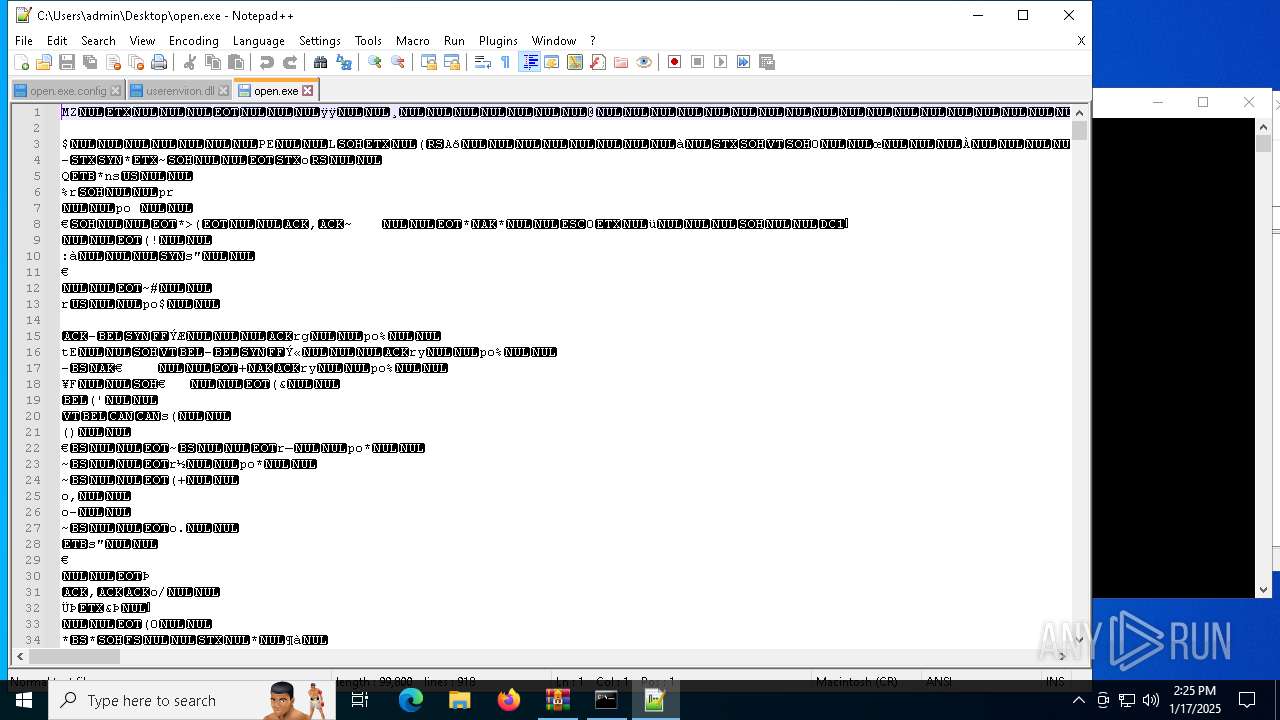The height and width of the screenshot is (720, 1280).
Task: Open the Document Map icon
Action: pos(575,62)
